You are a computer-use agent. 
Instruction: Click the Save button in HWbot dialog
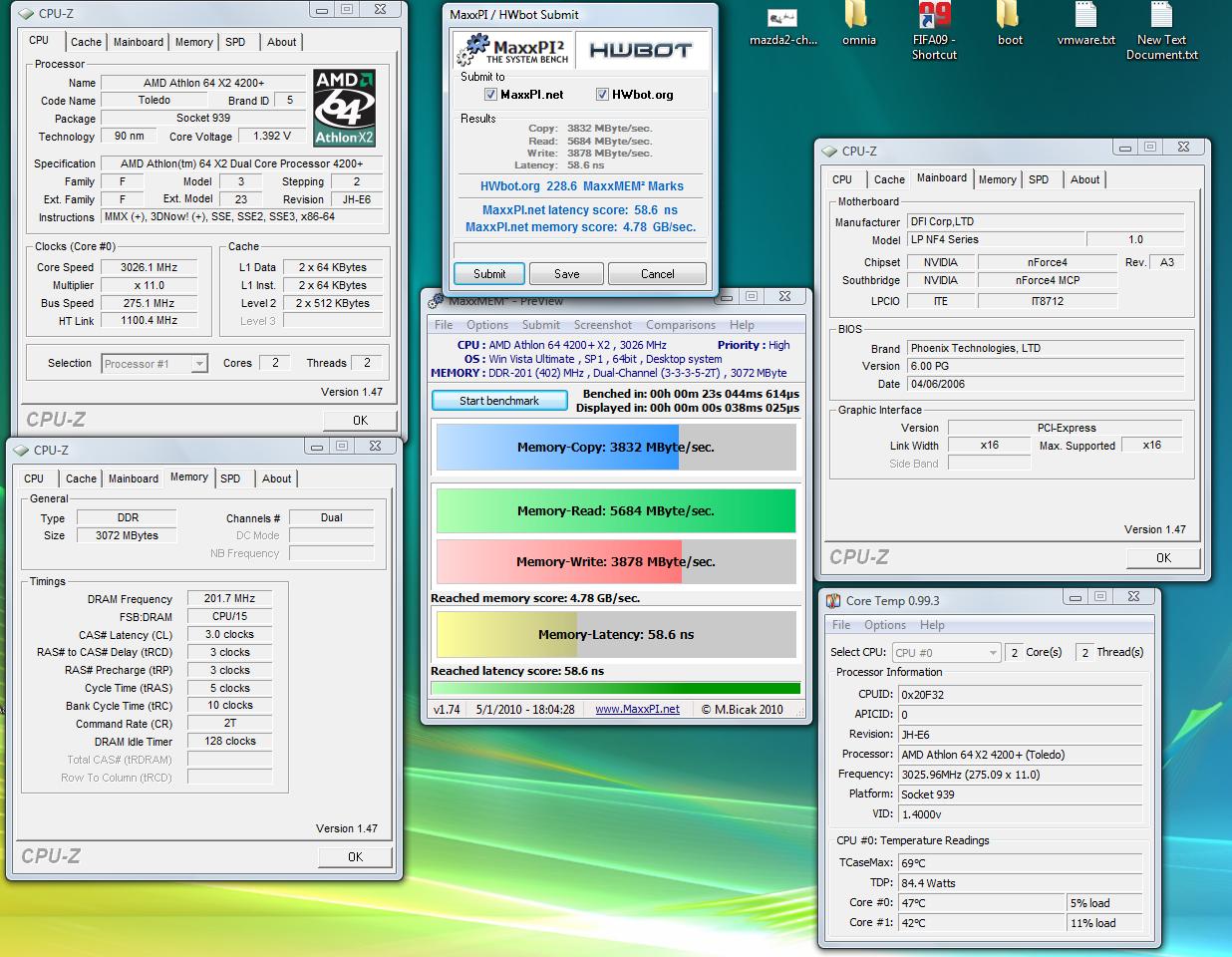point(566,273)
